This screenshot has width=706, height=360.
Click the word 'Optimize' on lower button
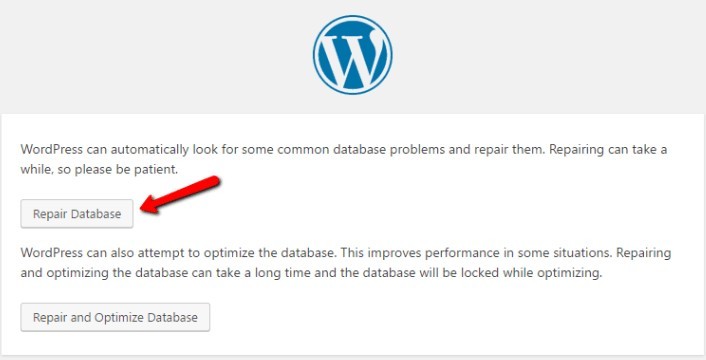point(113,318)
